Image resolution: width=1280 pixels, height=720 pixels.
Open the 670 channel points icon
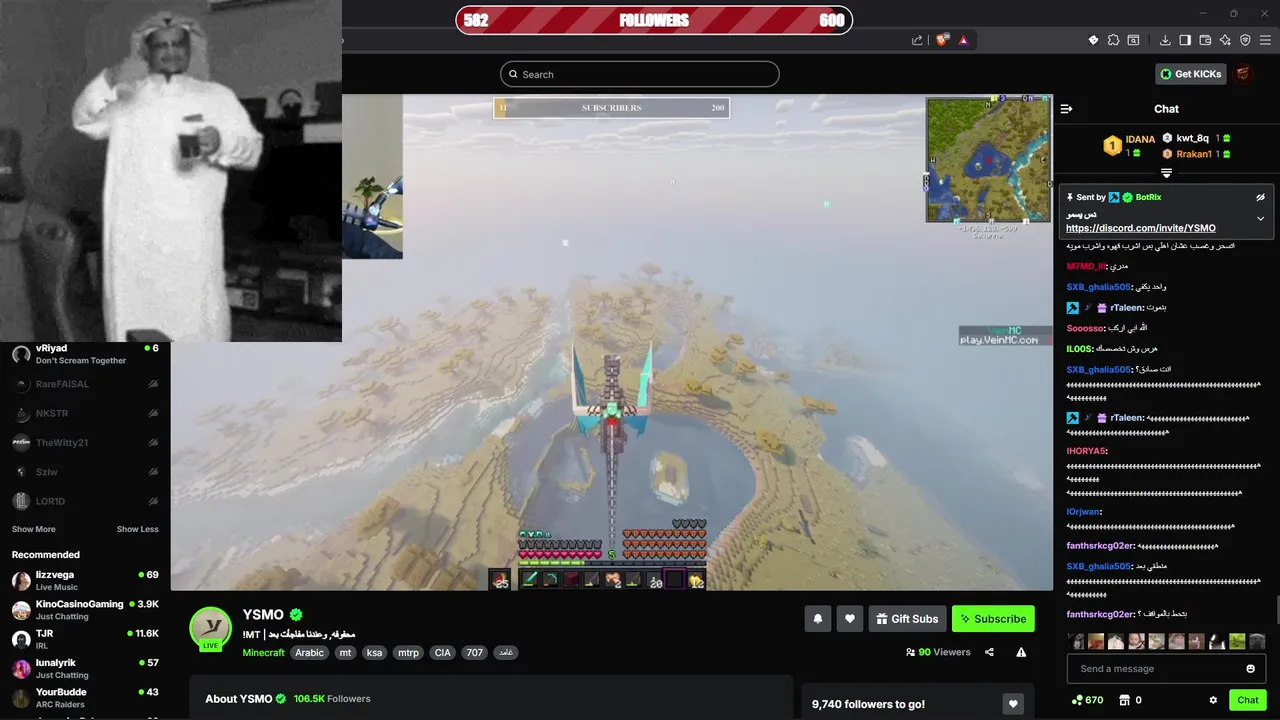pyautogui.click(x=1086, y=700)
